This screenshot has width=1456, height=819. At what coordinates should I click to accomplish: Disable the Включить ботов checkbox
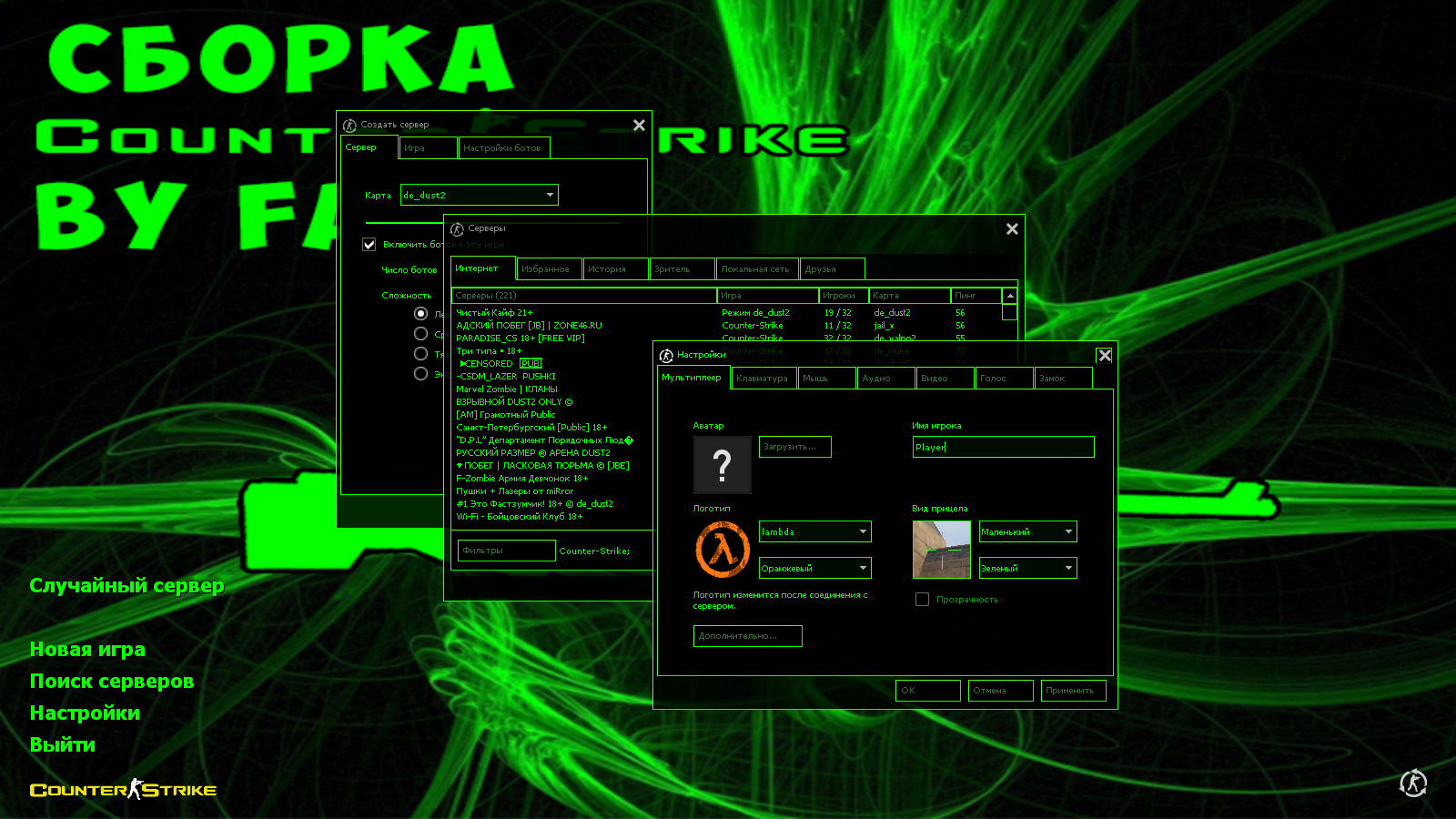pyautogui.click(x=369, y=244)
